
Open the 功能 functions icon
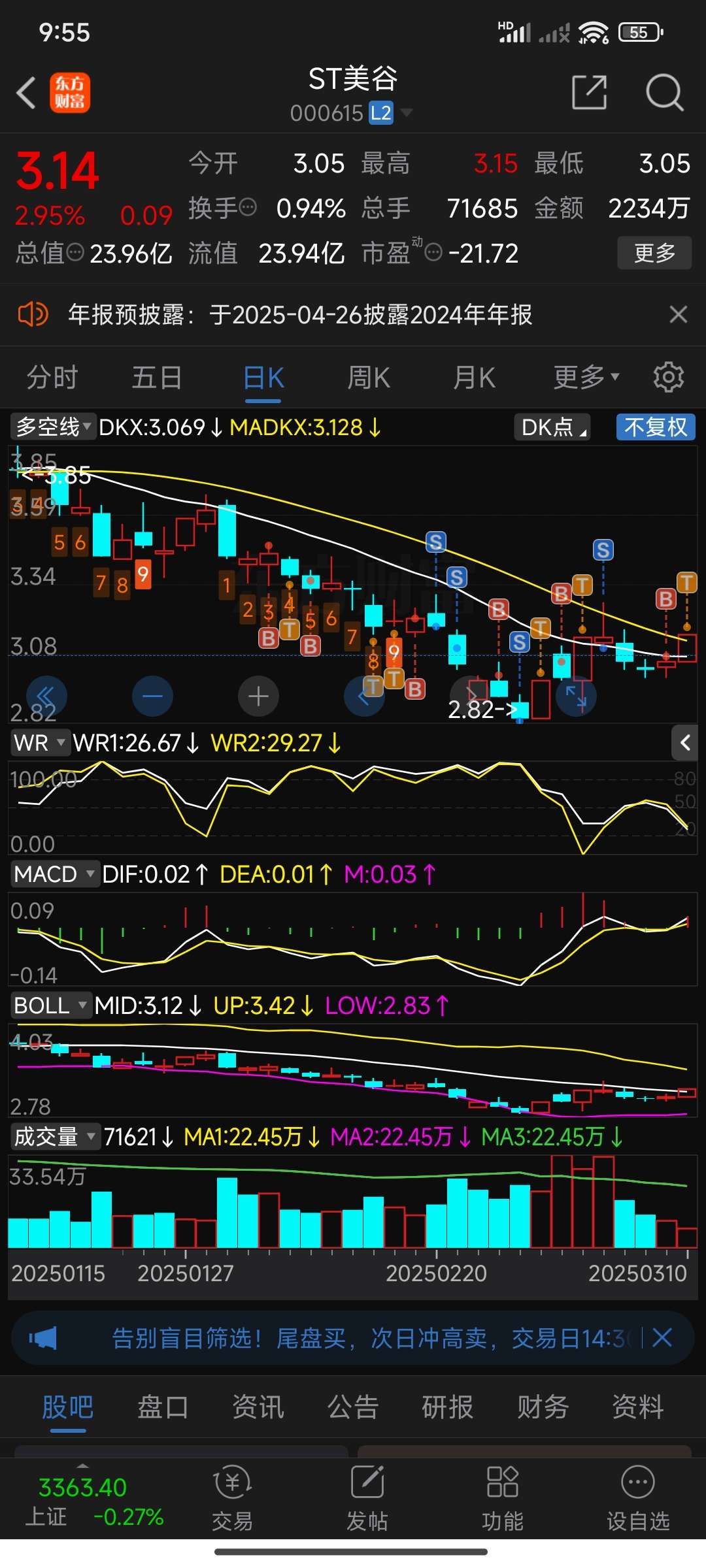click(x=502, y=1499)
